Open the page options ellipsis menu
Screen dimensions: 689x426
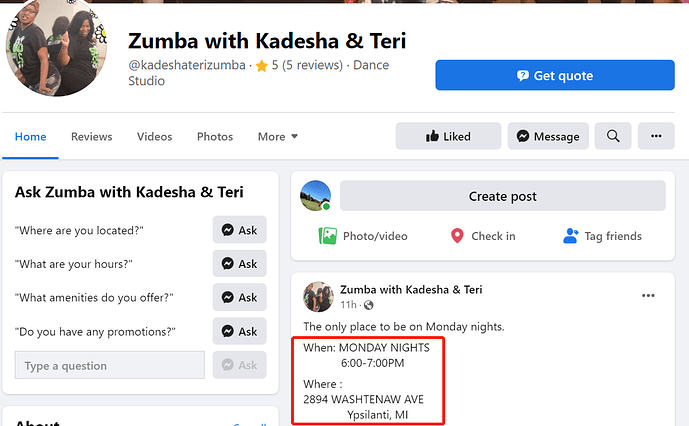click(x=656, y=137)
